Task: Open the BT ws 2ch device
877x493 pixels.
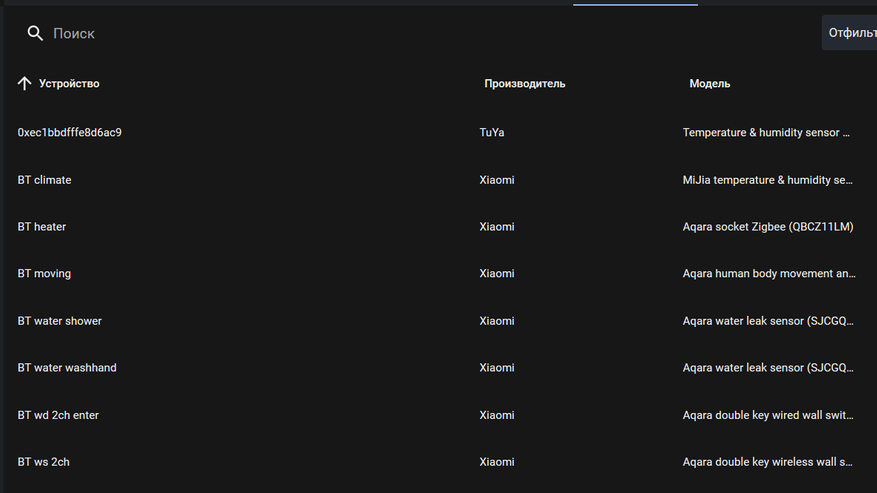Action: pyautogui.click(x=43, y=462)
